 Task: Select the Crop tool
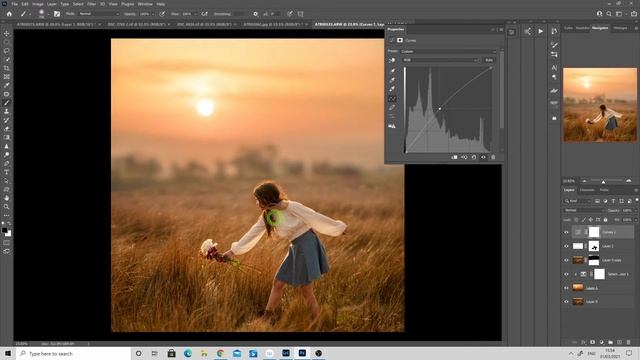(x=7, y=68)
